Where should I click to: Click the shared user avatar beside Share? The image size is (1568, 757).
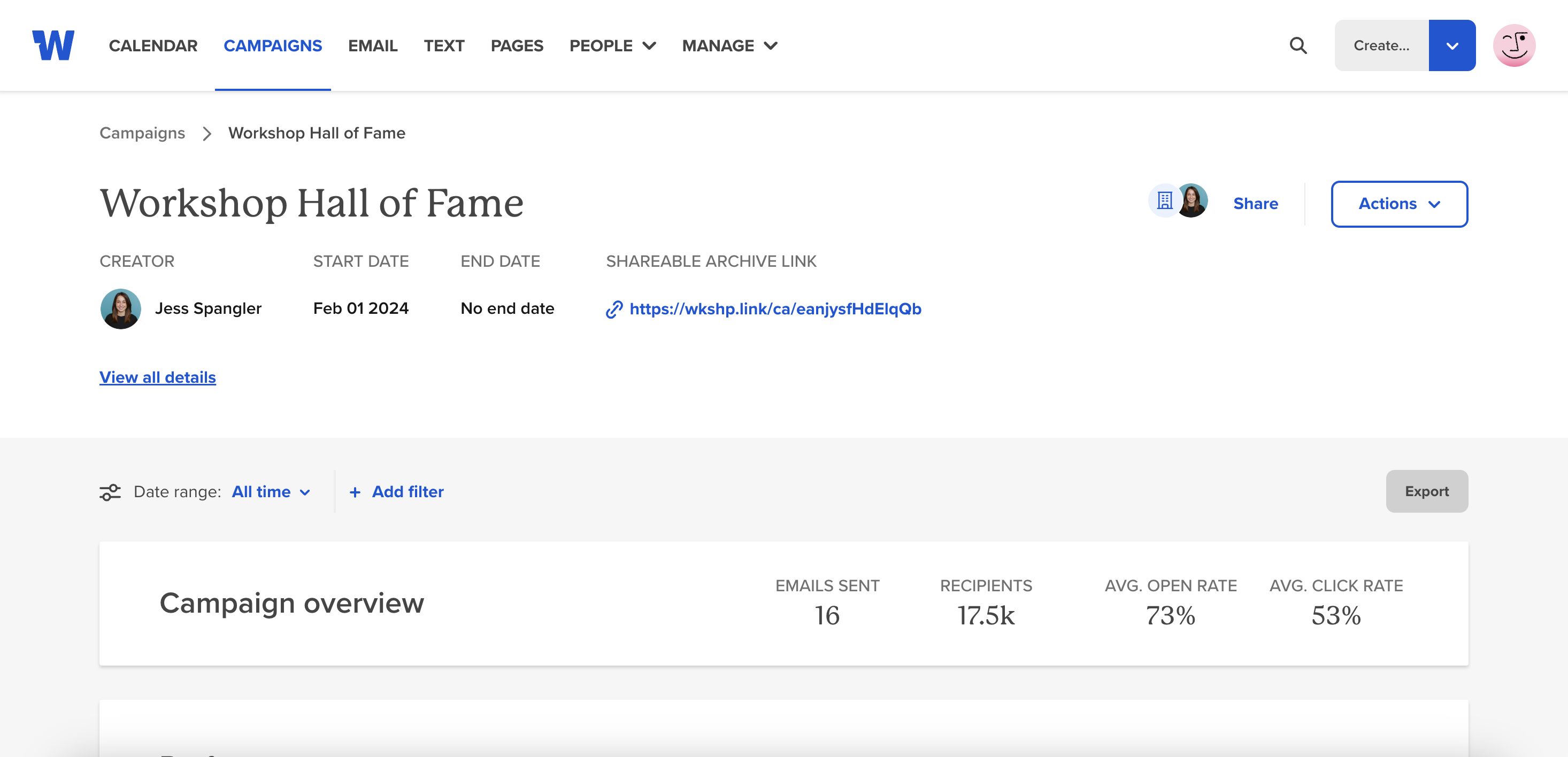coord(1192,201)
